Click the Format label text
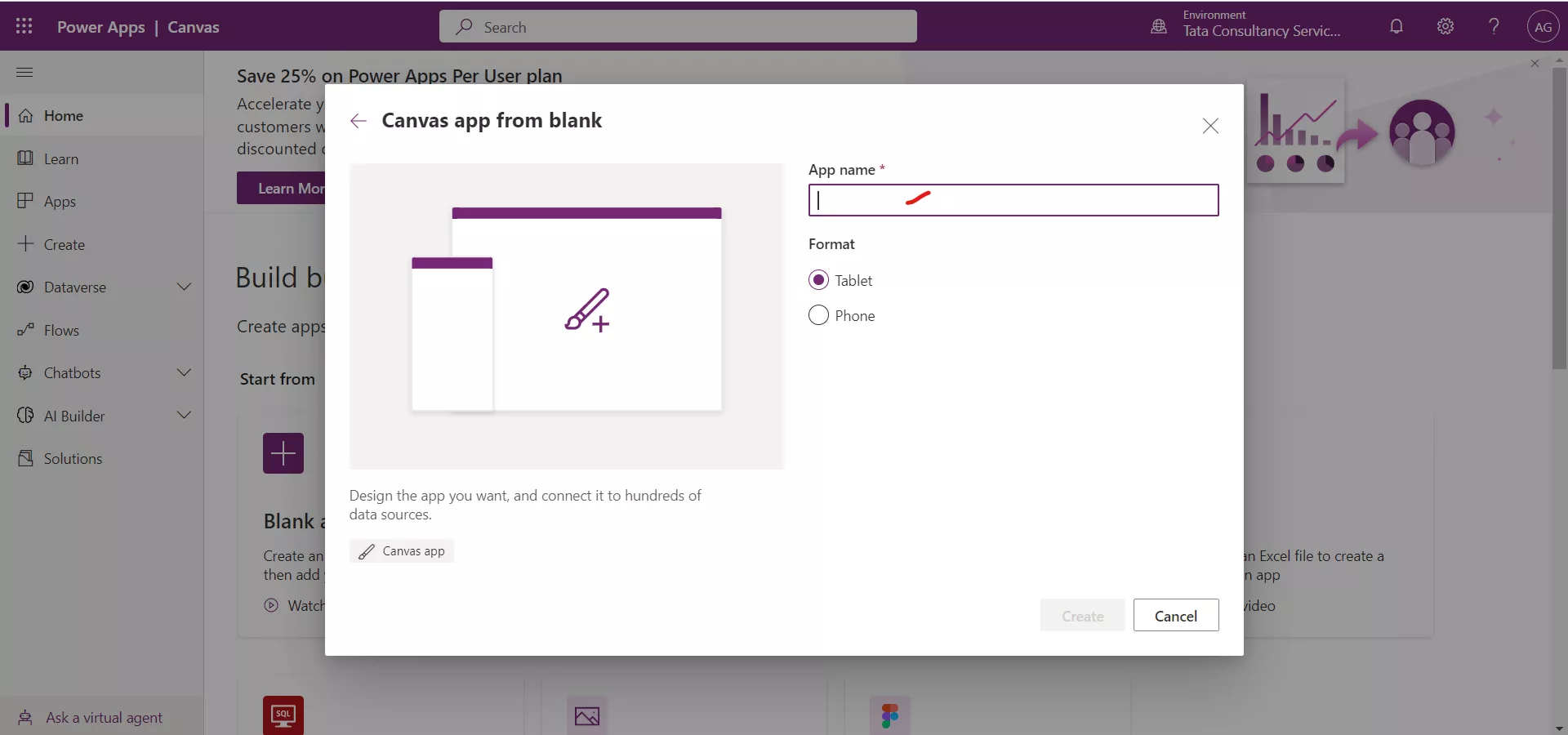Viewport: 1568px width, 735px height. click(831, 243)
